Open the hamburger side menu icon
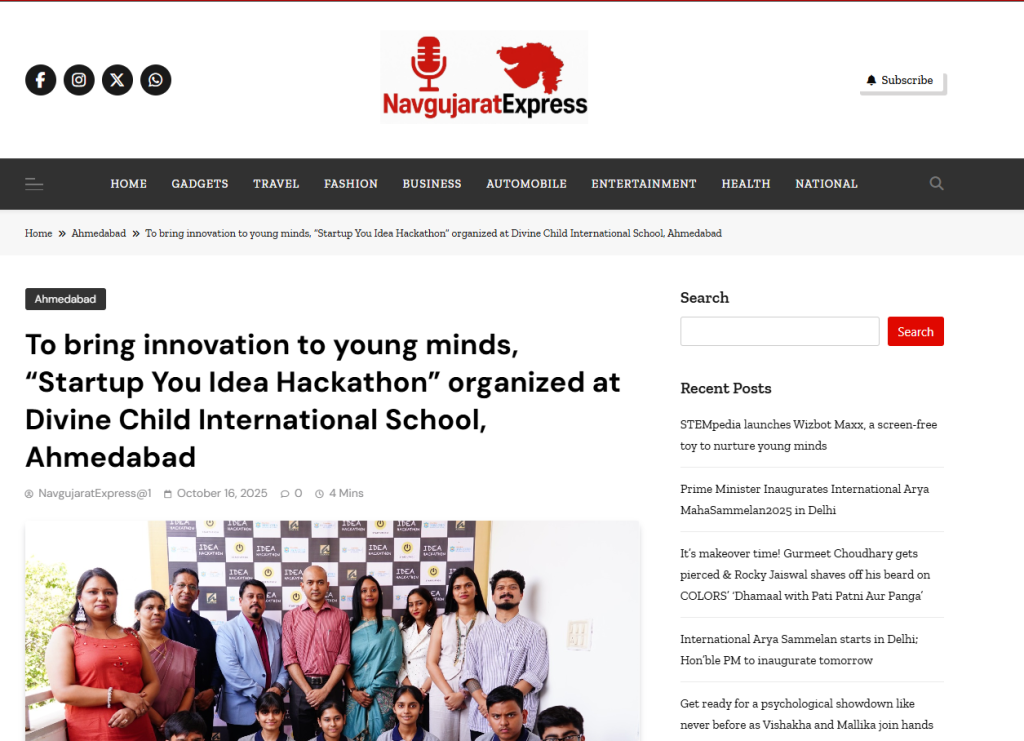Screen dimensions: 1024x741 34,183
